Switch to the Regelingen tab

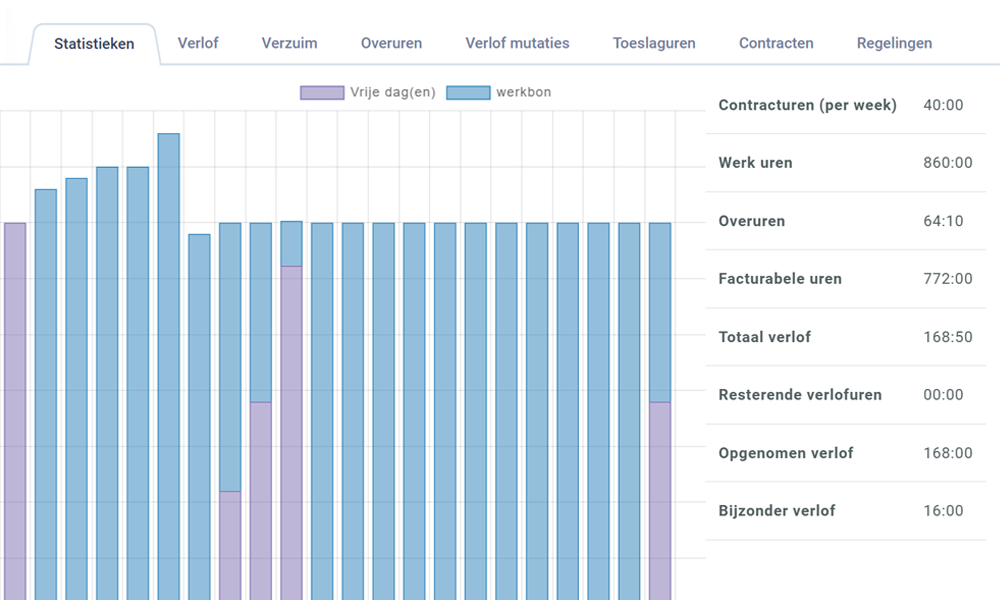(x=894, y=43)
